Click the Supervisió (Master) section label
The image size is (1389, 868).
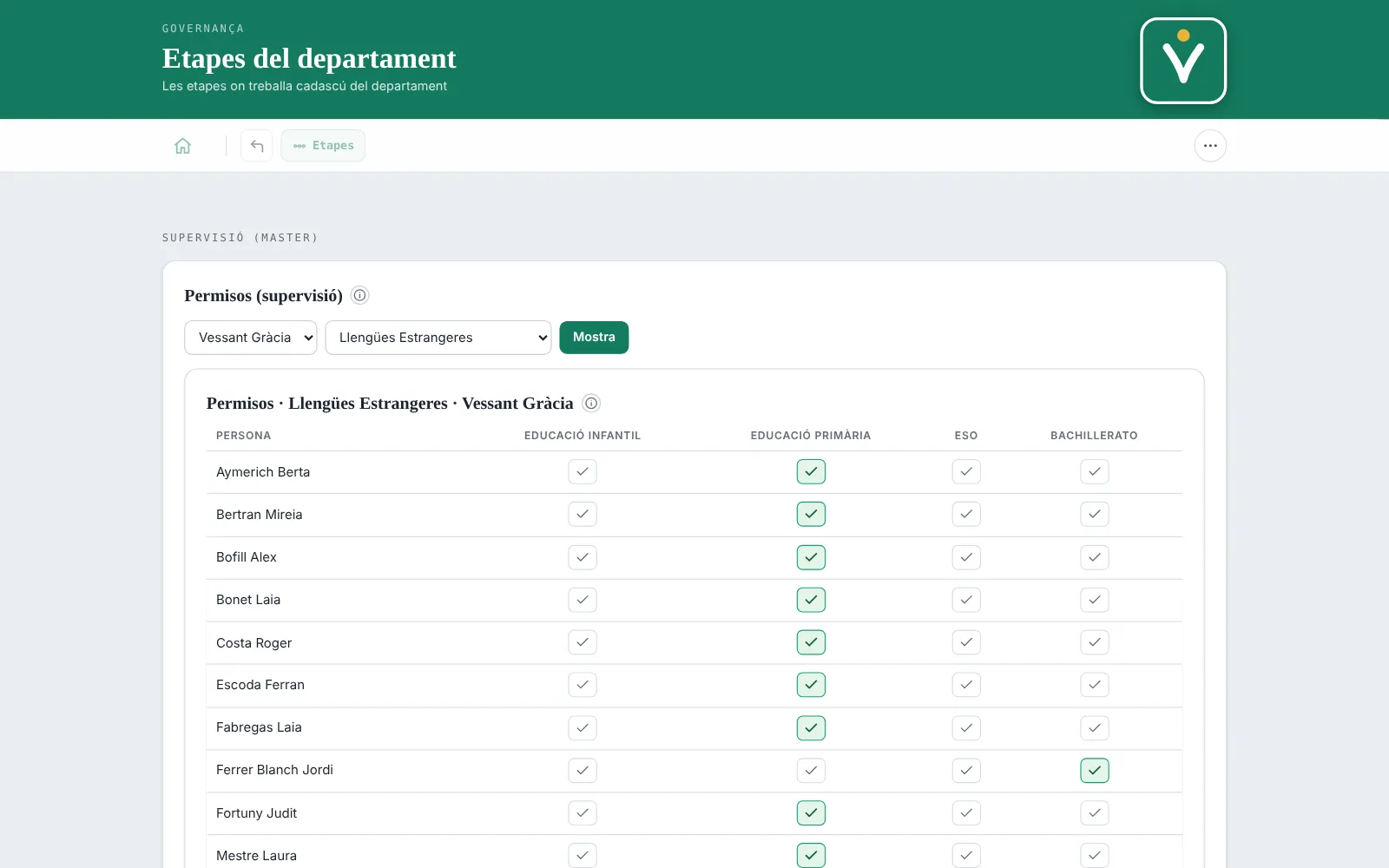pyautogui.click(x=240, y=238)
